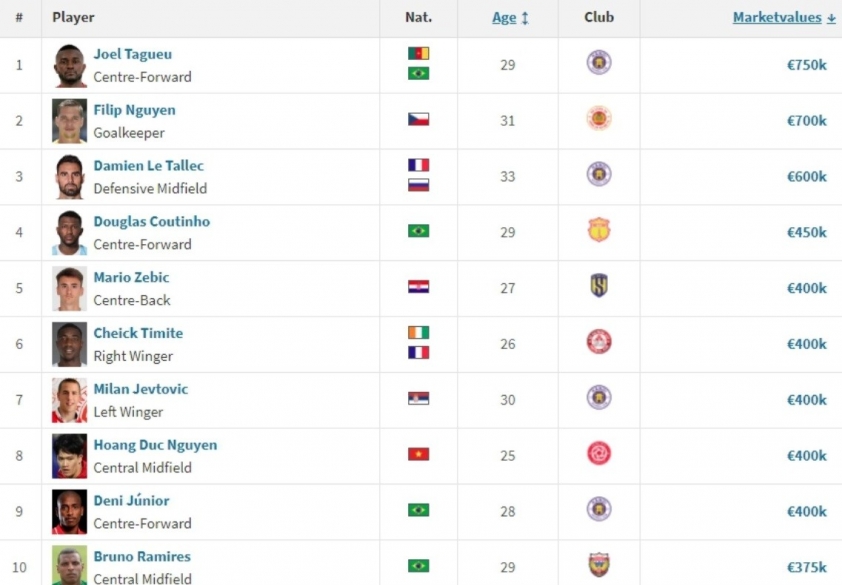Click Deni Júnior's player name

point(131,501)
